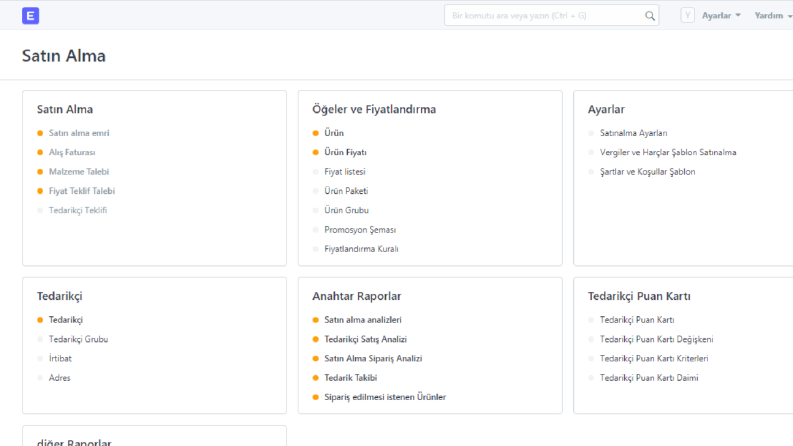Open Tedarikçi Puan Kartı link
This screenshot has width=793, height=446.
click(x=637, y=320)
